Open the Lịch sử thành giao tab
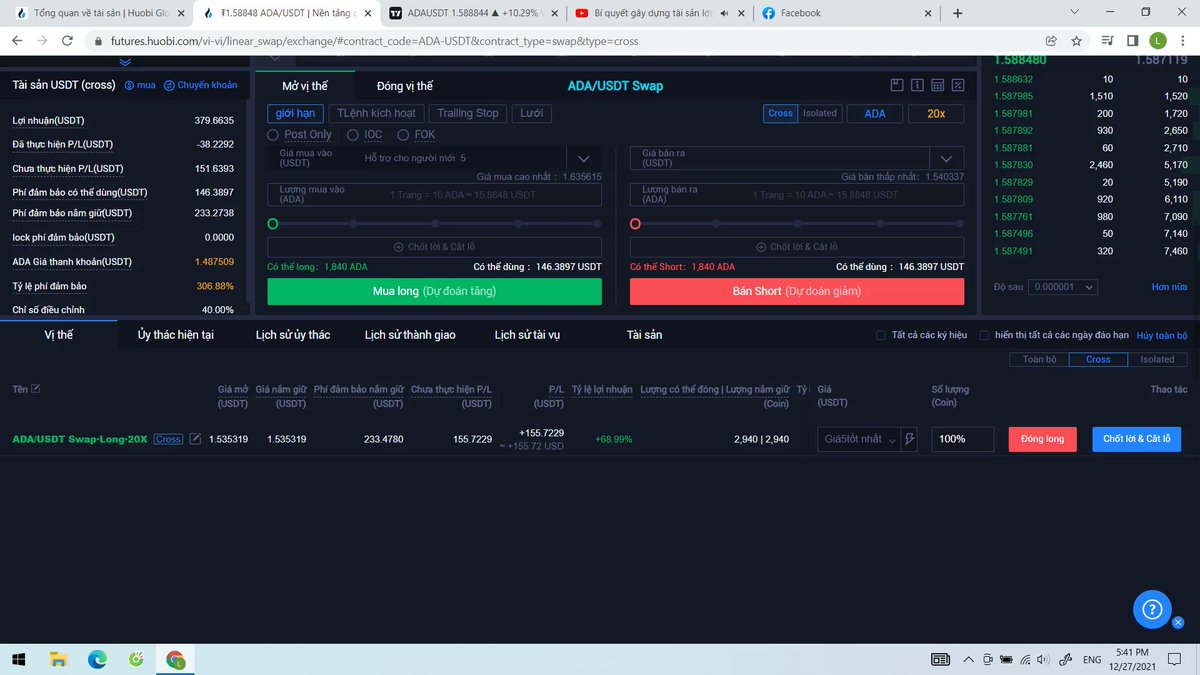Screen dimensions: 1200x675 point(410,335)
